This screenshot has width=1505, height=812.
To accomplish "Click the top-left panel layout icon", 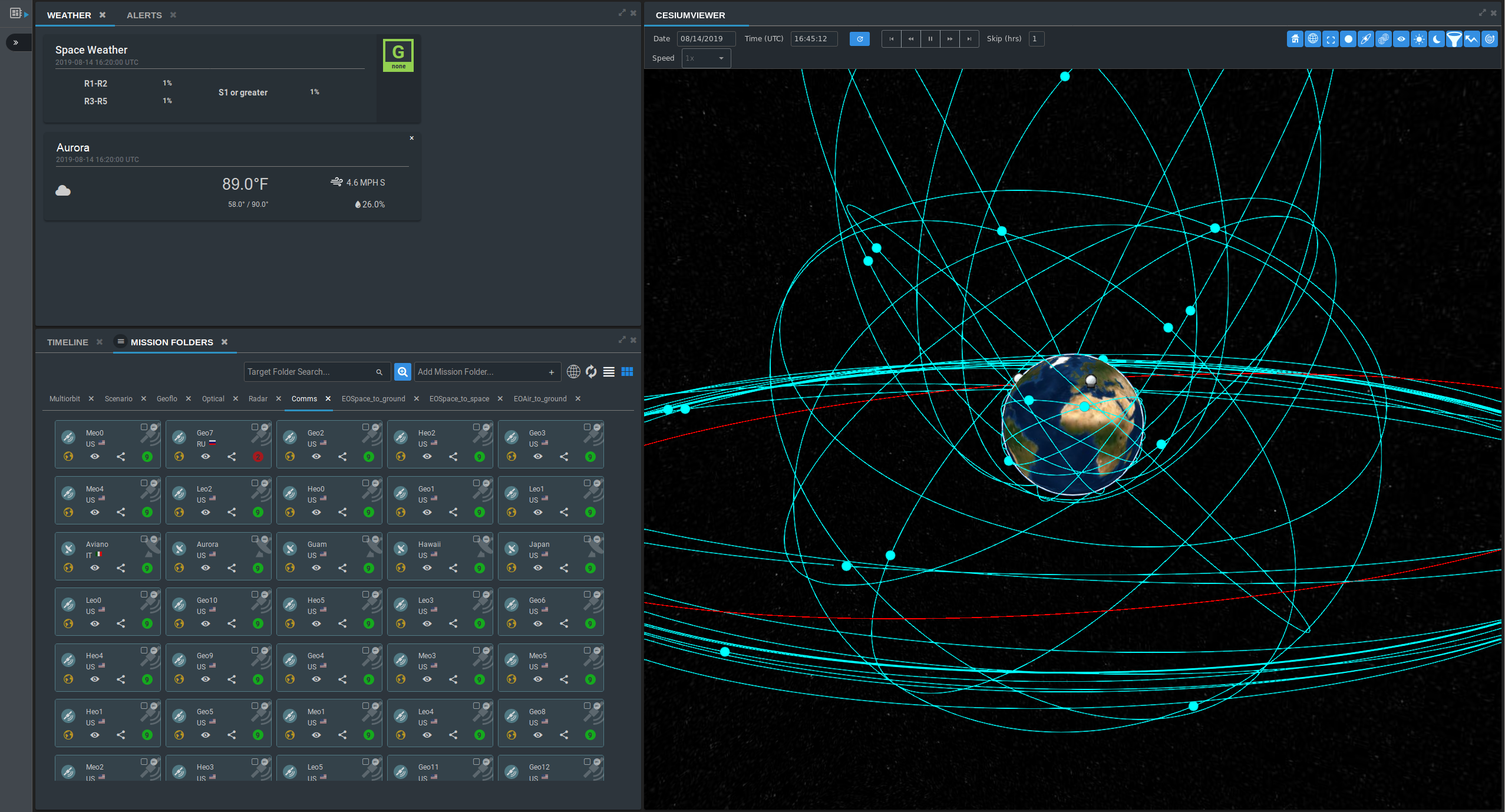I will [16, 13].
